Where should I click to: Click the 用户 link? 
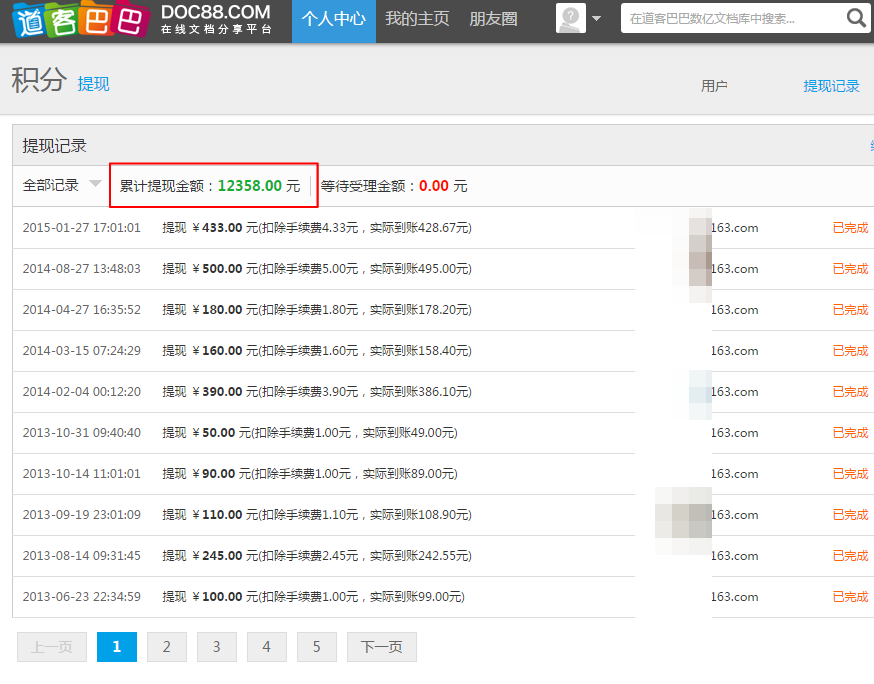point(714,86)
